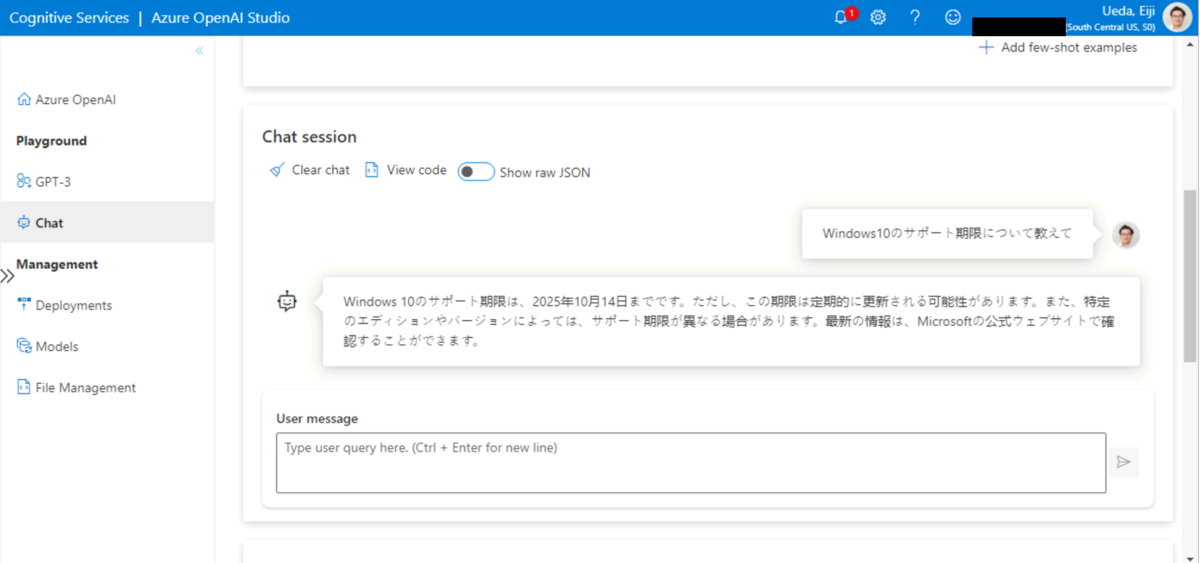Click into the User message text box
1200x563 pixels.
[691, 463]
